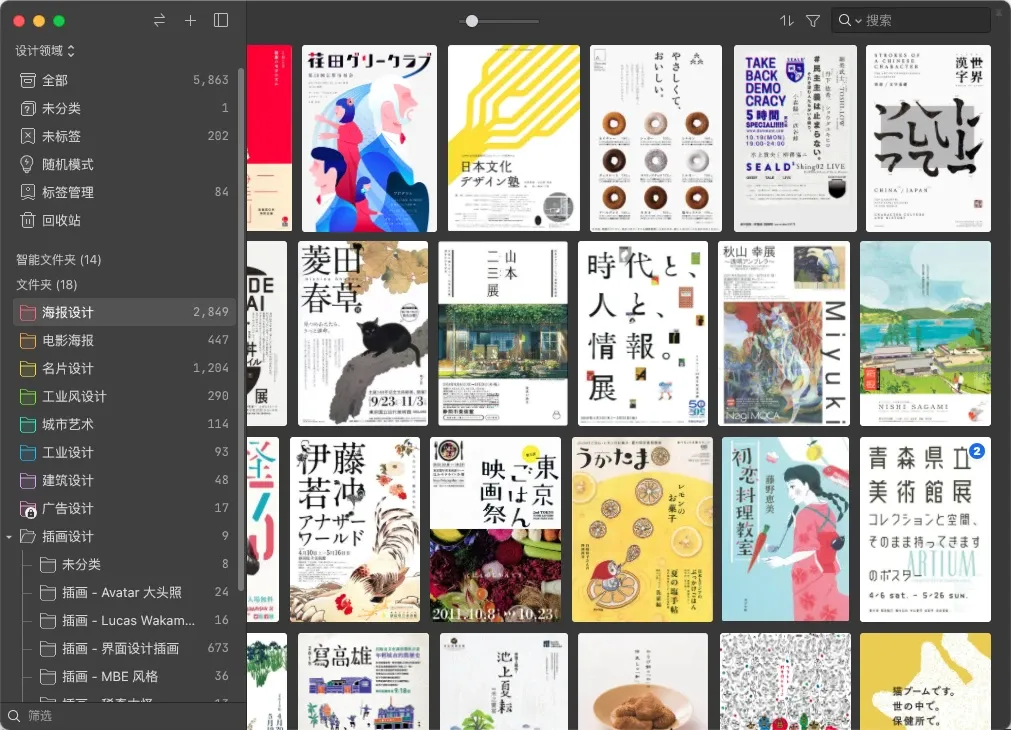The height and width of the screenshot is (730, 1011).
Task: Click the sidebar vertical scrollbar
Action: click(241, 329)
